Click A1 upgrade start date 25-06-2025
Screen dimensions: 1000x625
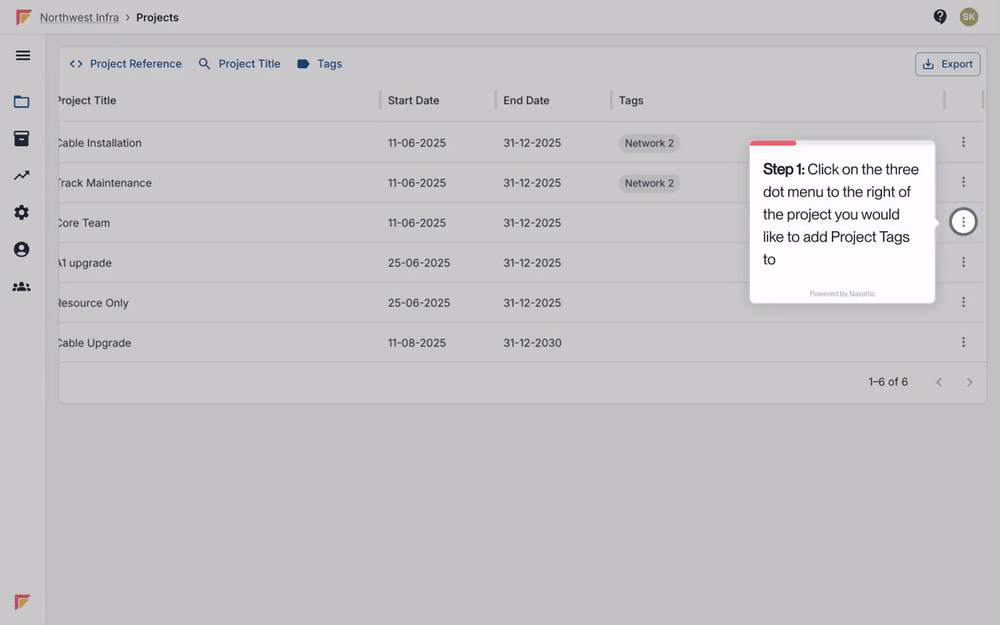(x=419, y=263)
